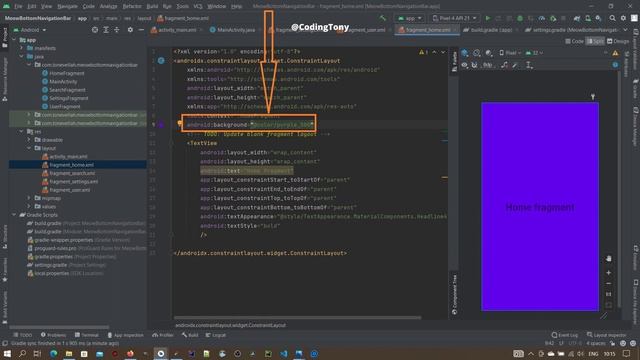640x360 pixels.
Task: Run the app with the green play button
Action: (x=488, y=18)
